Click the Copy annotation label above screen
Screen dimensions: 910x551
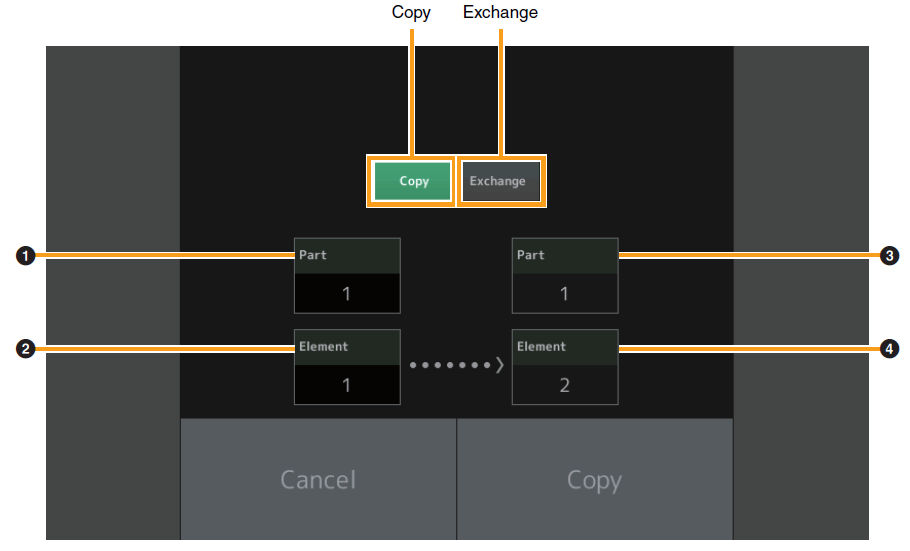click(411, 12)
